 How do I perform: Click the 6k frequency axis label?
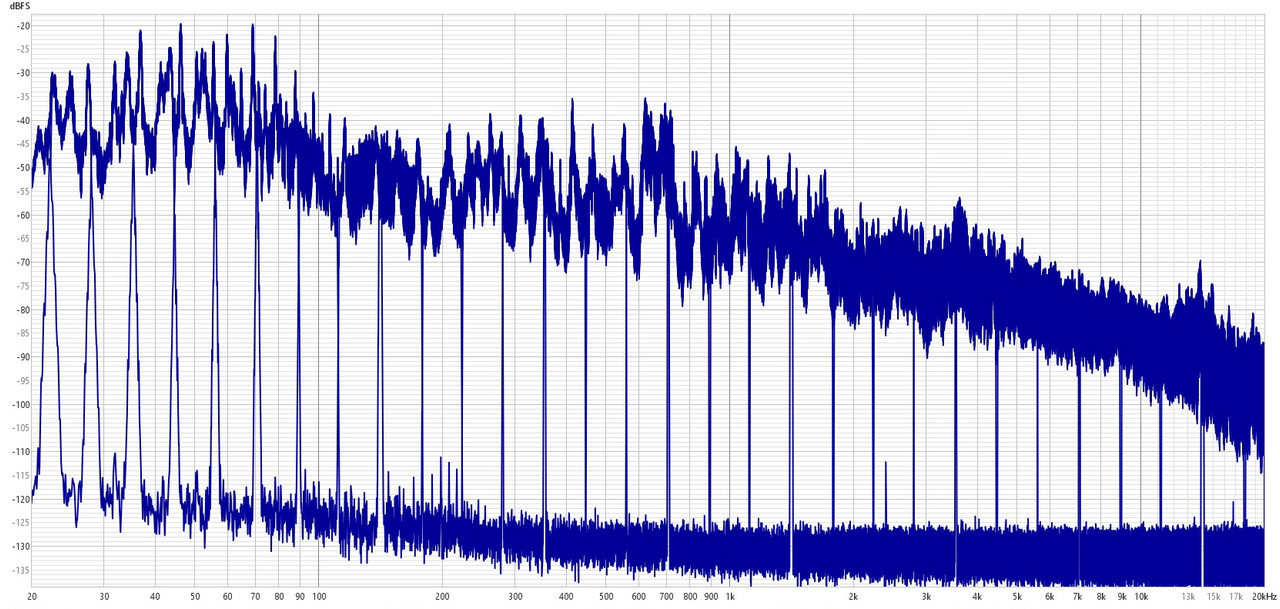pyautogui.click(x=1049, y=596)
